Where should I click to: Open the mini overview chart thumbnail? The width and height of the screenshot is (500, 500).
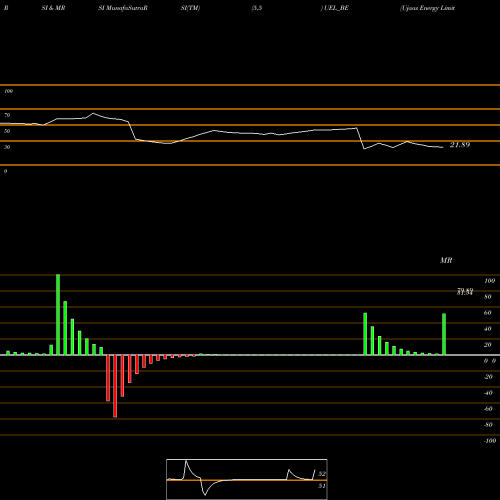click(247, 479)
